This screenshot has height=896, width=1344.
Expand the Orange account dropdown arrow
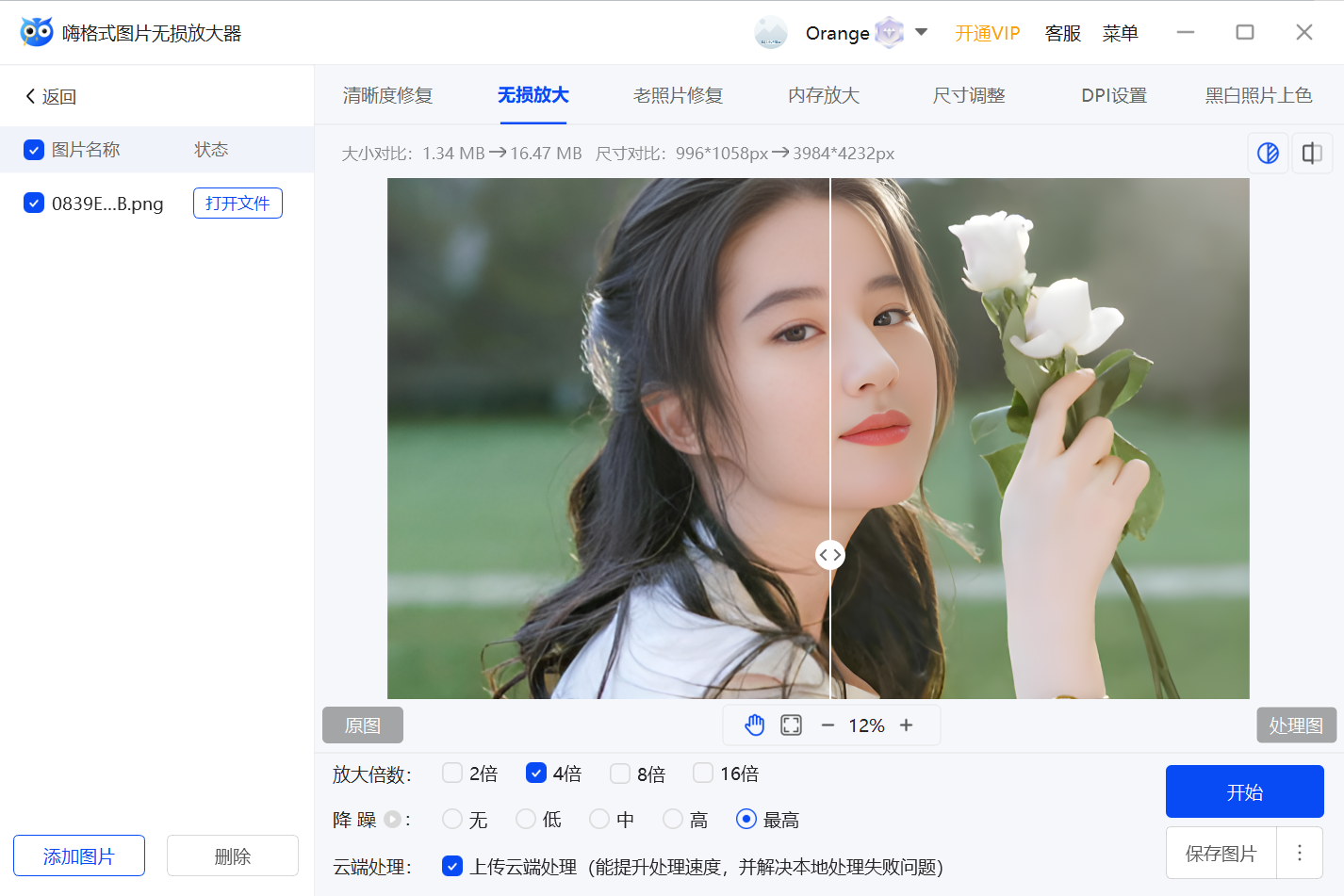(x=922, y=32)
